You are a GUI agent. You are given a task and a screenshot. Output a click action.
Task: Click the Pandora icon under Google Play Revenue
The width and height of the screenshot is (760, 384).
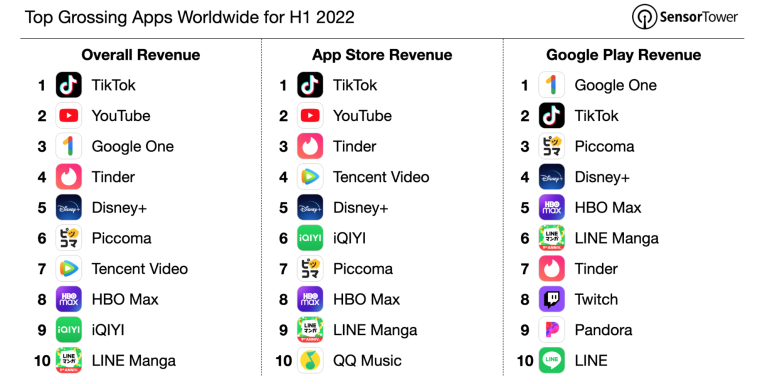[552, 330]
